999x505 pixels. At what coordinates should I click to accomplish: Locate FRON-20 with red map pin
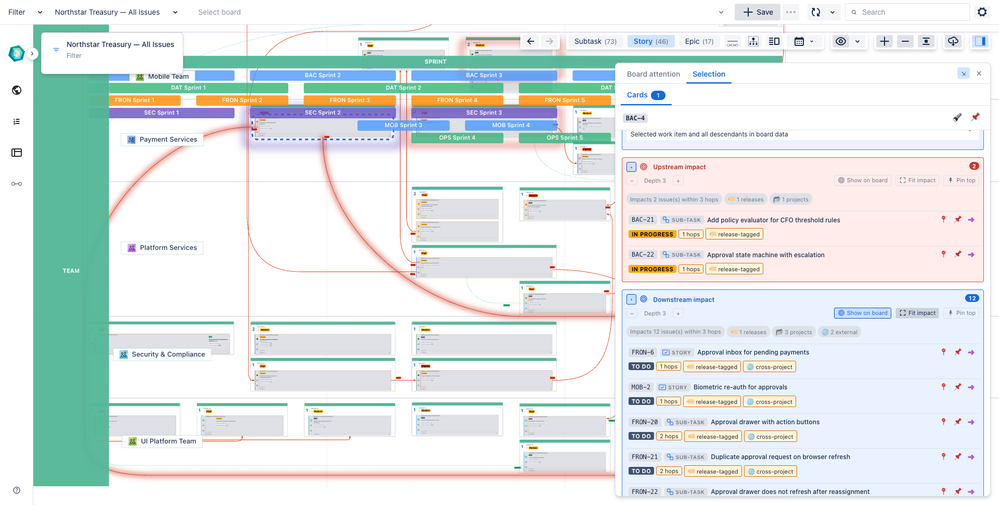tap(944, 422)
